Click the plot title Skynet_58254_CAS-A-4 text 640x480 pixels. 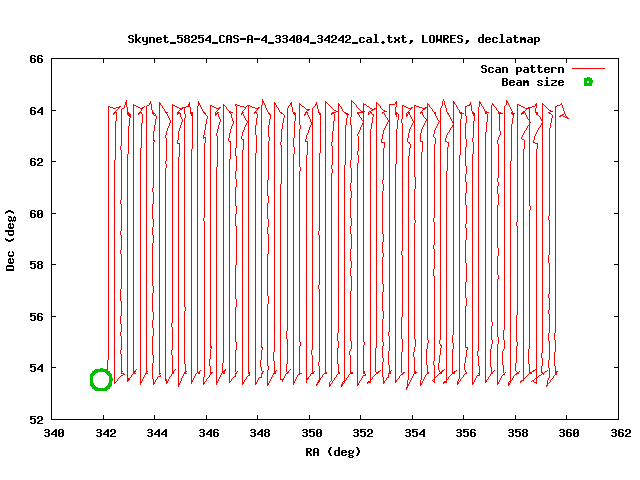click(x=334, y=39)
